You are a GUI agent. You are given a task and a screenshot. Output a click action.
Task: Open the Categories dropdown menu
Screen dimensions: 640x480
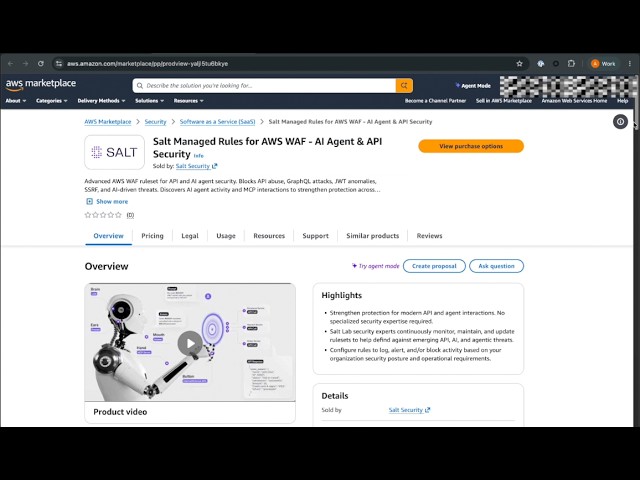tap(51, 101)
